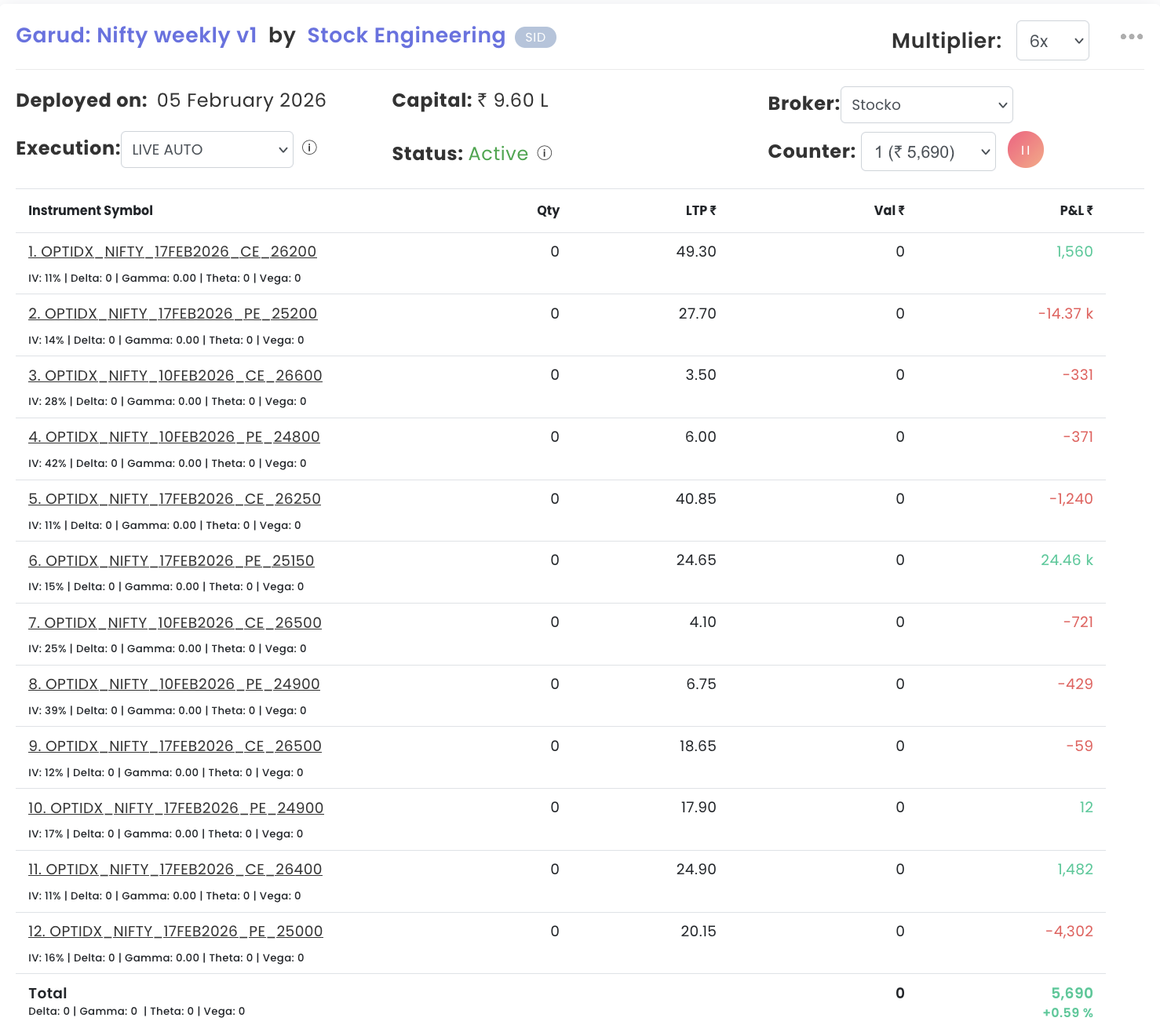
Task: Select the 17FEB2026 PE 25200 instrument
Action: tap(173, 314)
